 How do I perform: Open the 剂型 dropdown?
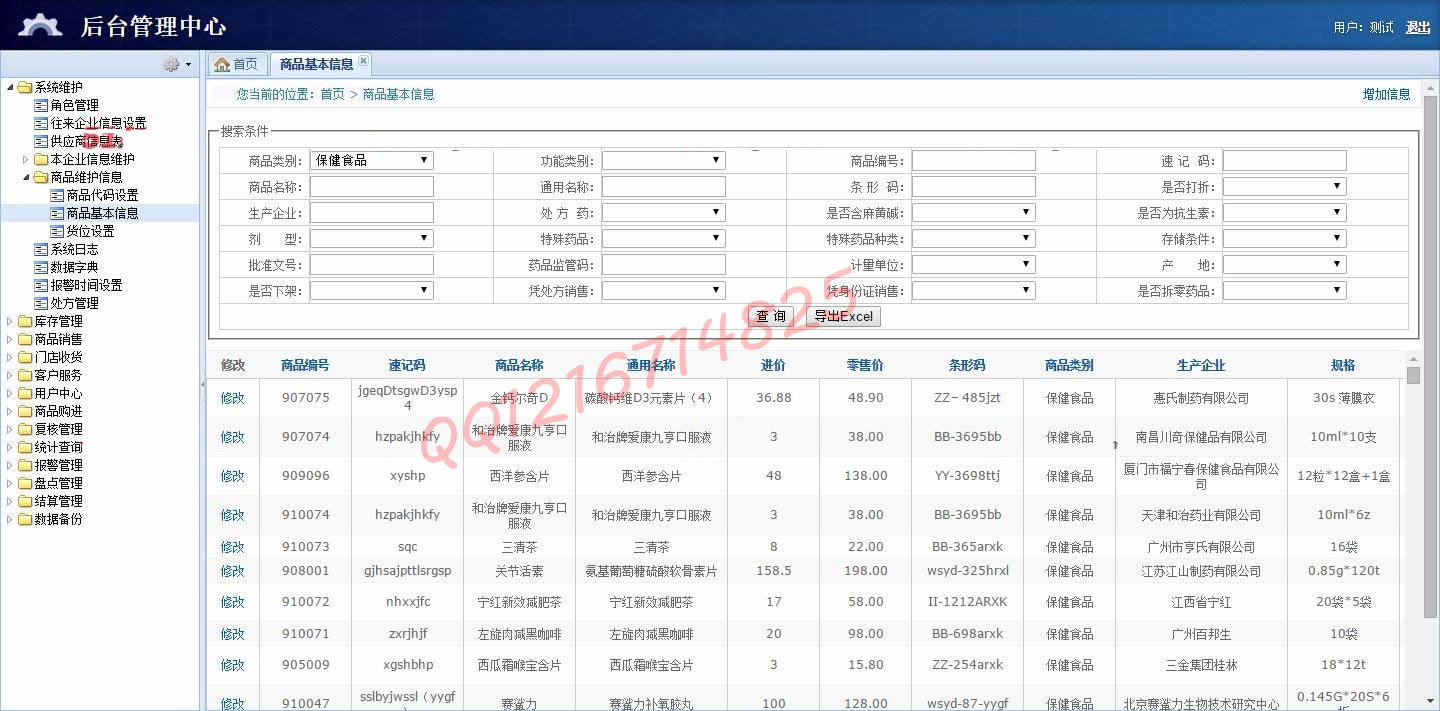(372, 238)
